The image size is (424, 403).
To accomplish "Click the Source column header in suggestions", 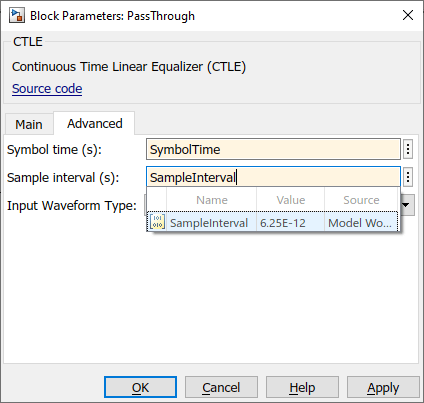I will pyautogui.click(x=361, y=200).
